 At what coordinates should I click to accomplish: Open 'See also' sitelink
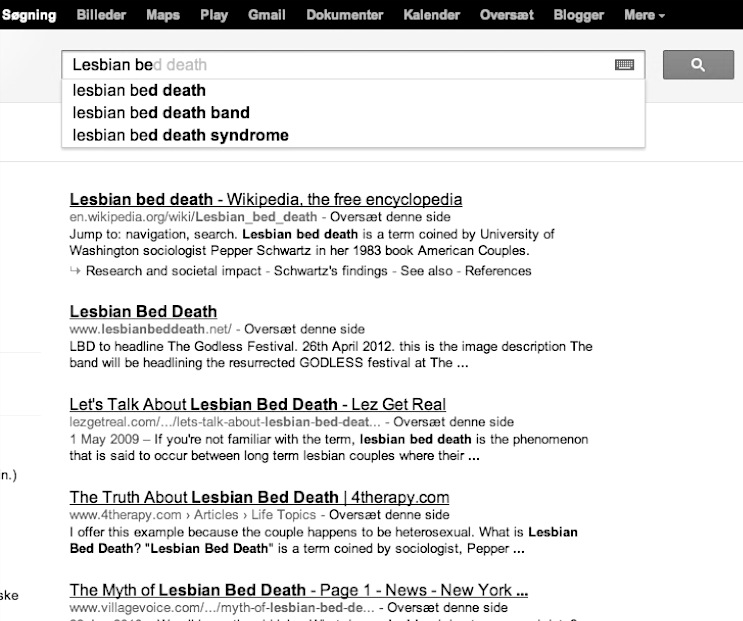[x=426, y=271]
